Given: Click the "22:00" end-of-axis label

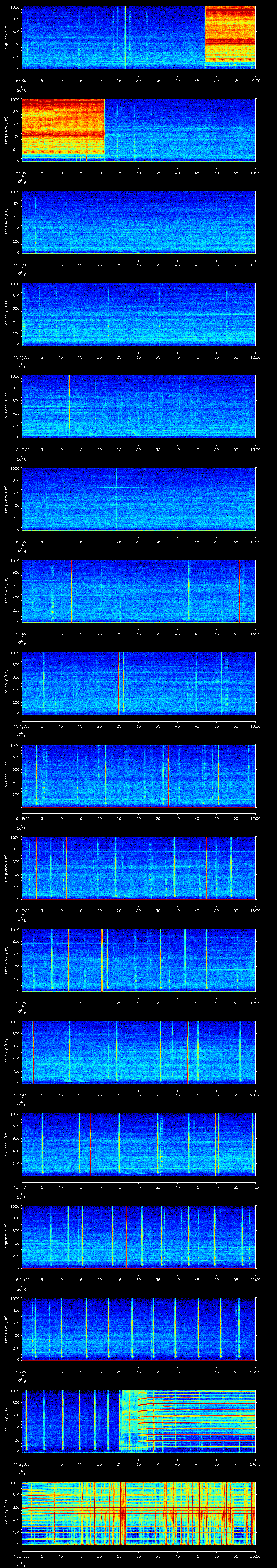Looking at the screenshot, I should coord(255,1279).
